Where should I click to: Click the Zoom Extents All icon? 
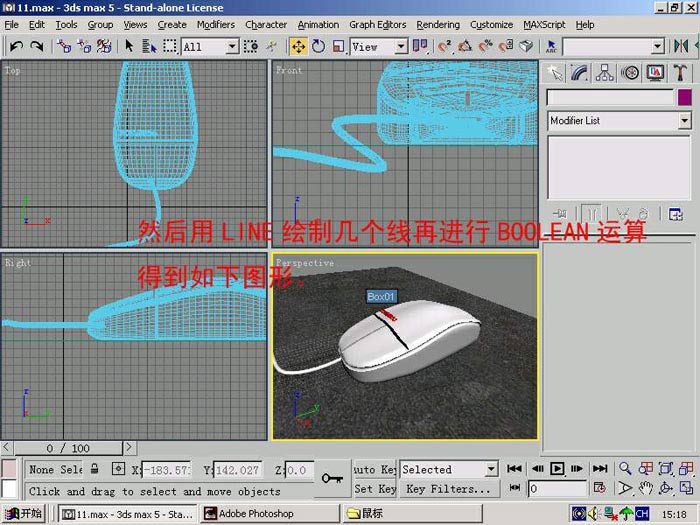point(686,468)
